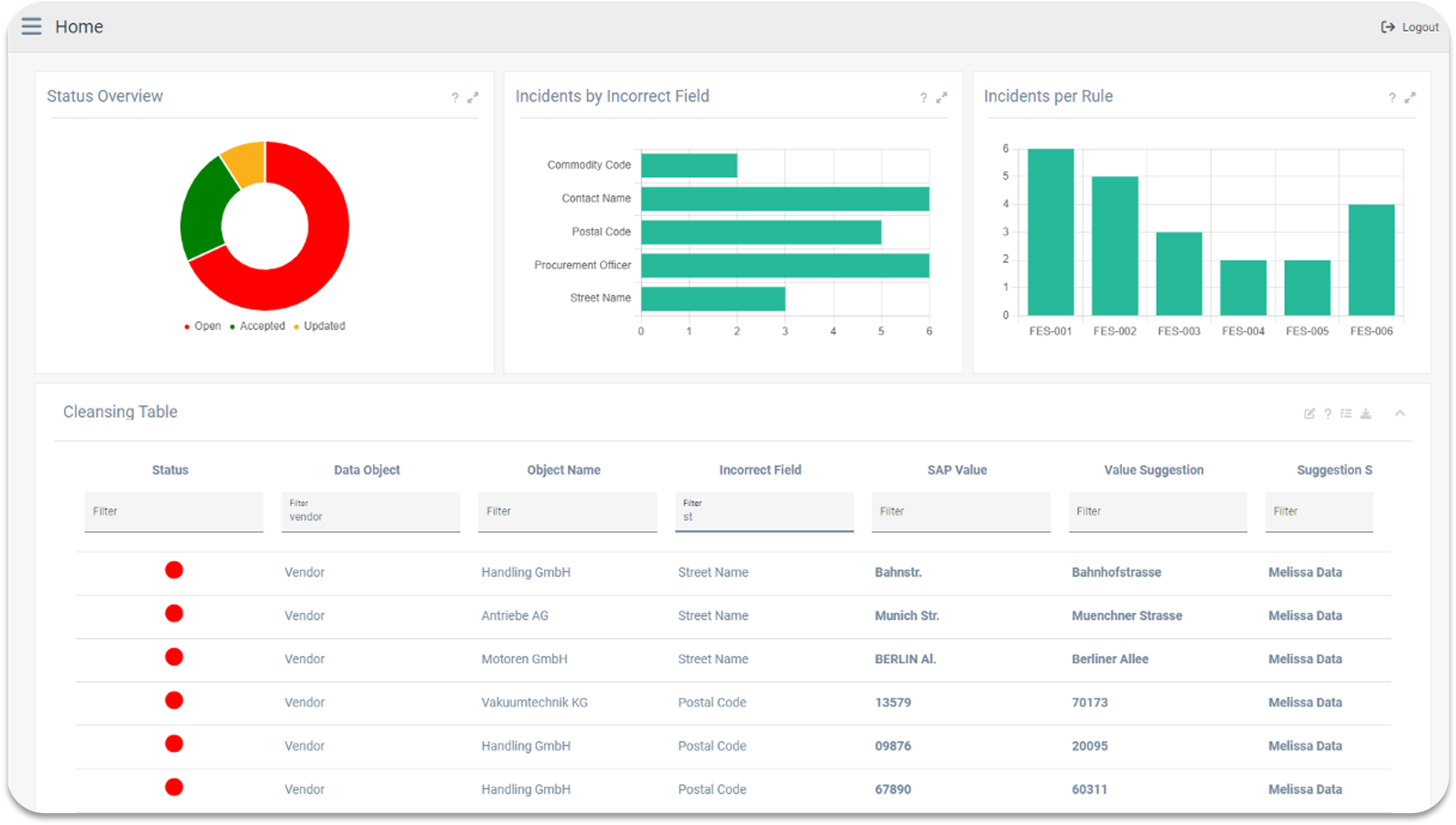Image resolution: width=1456 pixels, height=825 pixels.
Task: Toggle the Accepted legend entry
Action: (258, 326)
